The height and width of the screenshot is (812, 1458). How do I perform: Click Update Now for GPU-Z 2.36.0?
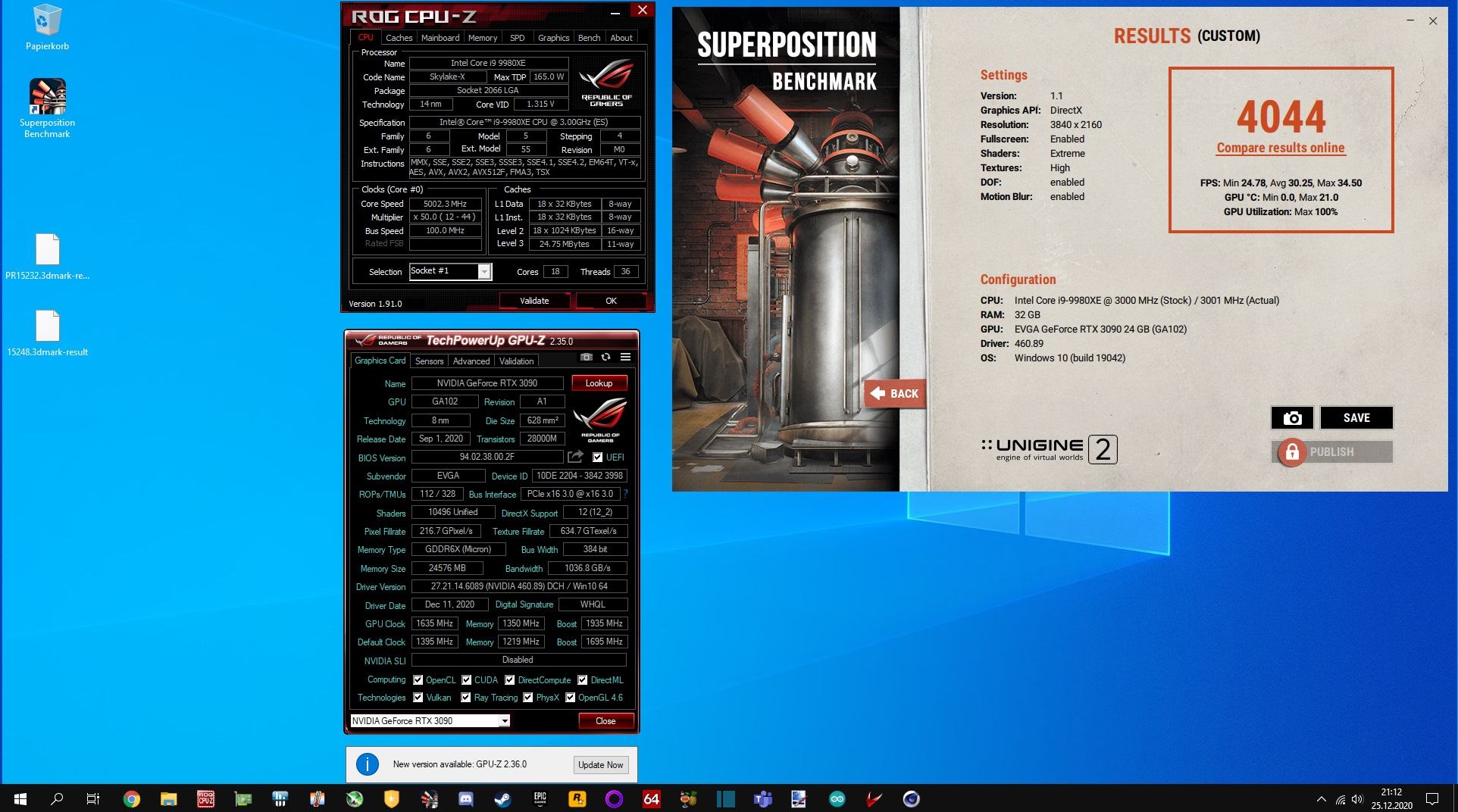pyautogui.click(x=601, y=765)
